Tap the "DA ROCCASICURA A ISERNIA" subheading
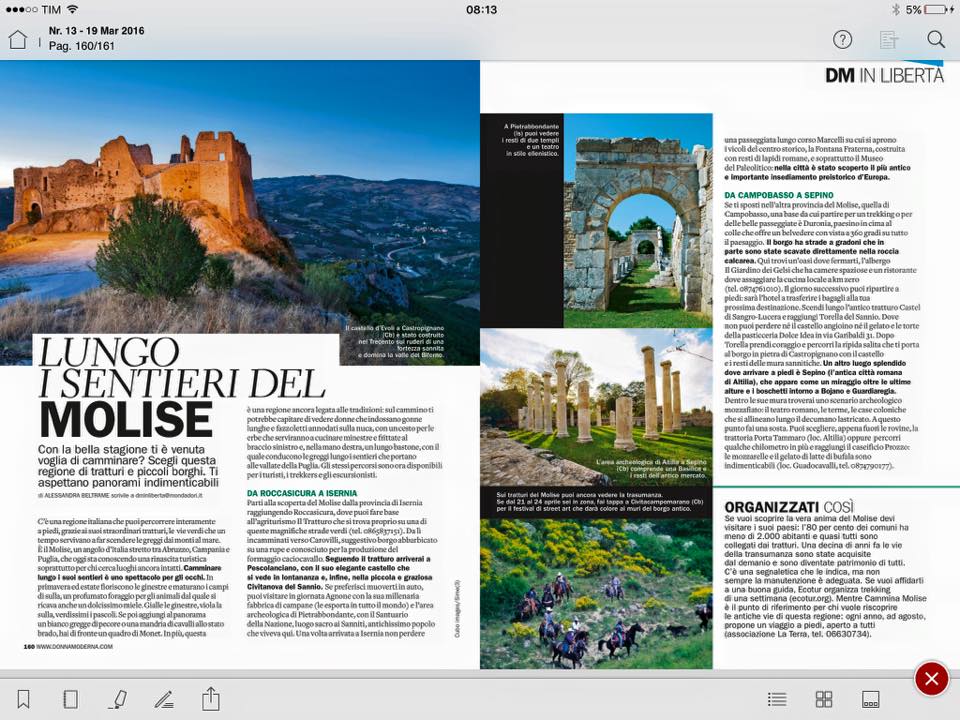This screenshot has height=720, width=960. 302,493
